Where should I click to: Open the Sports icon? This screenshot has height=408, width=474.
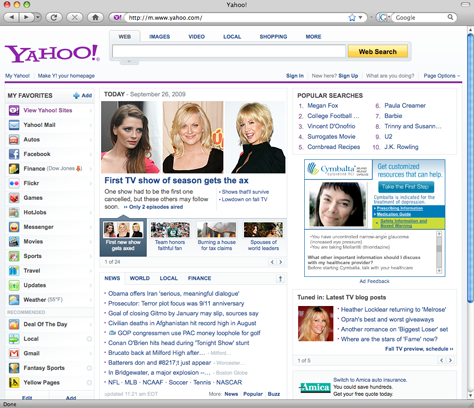(x=14, y=256)
